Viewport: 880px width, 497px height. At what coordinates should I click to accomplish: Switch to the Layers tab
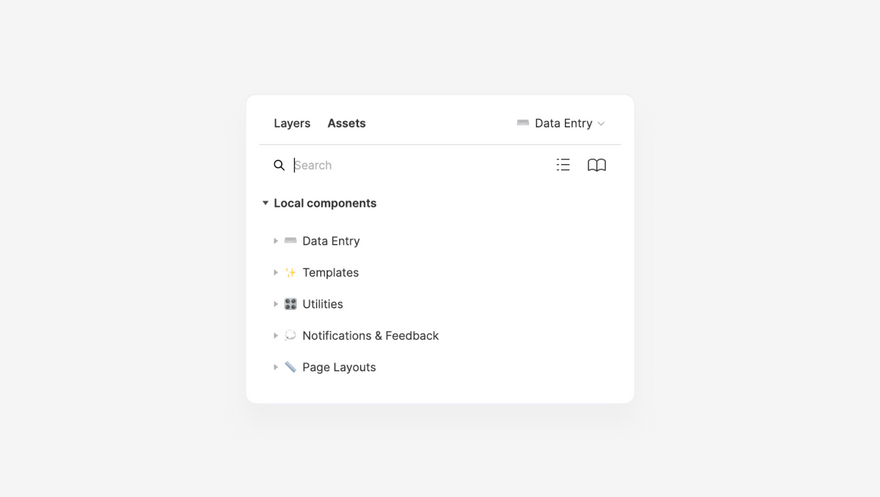[x=292, y=123]
